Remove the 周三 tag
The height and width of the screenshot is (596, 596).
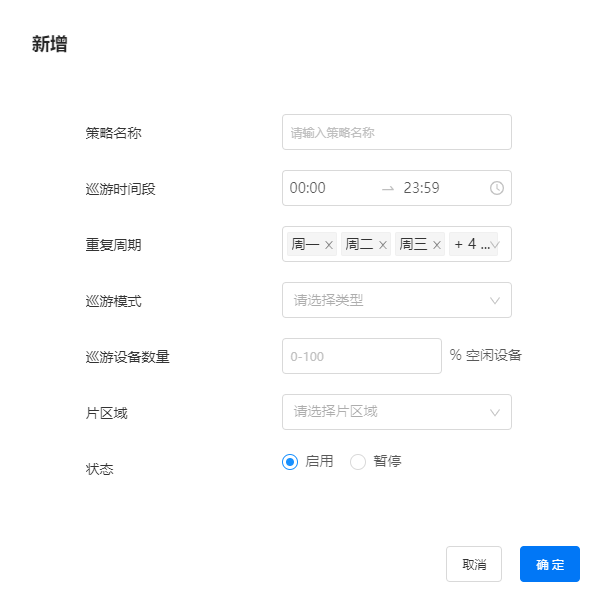tap(437, 245)
